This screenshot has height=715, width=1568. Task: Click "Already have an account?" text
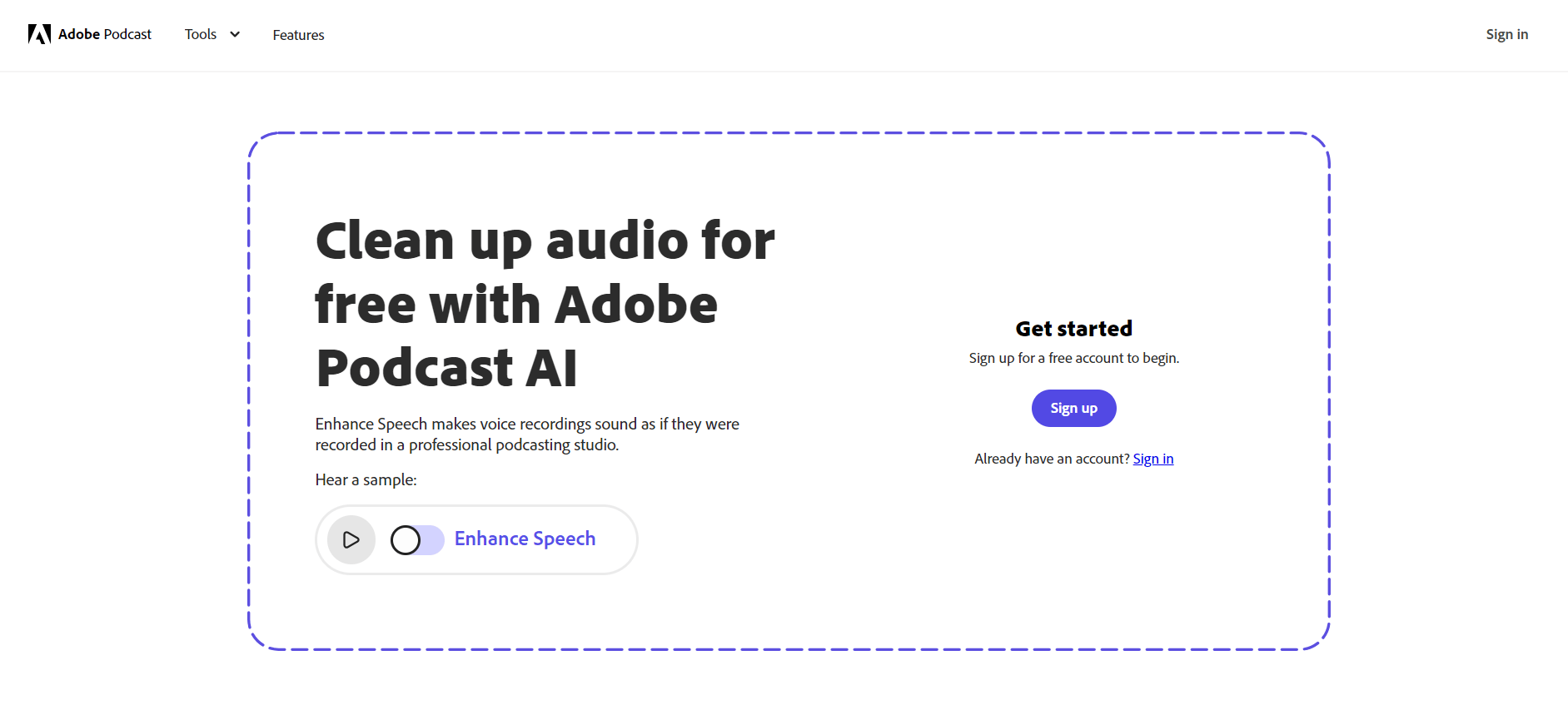[x=1052, y=459]
